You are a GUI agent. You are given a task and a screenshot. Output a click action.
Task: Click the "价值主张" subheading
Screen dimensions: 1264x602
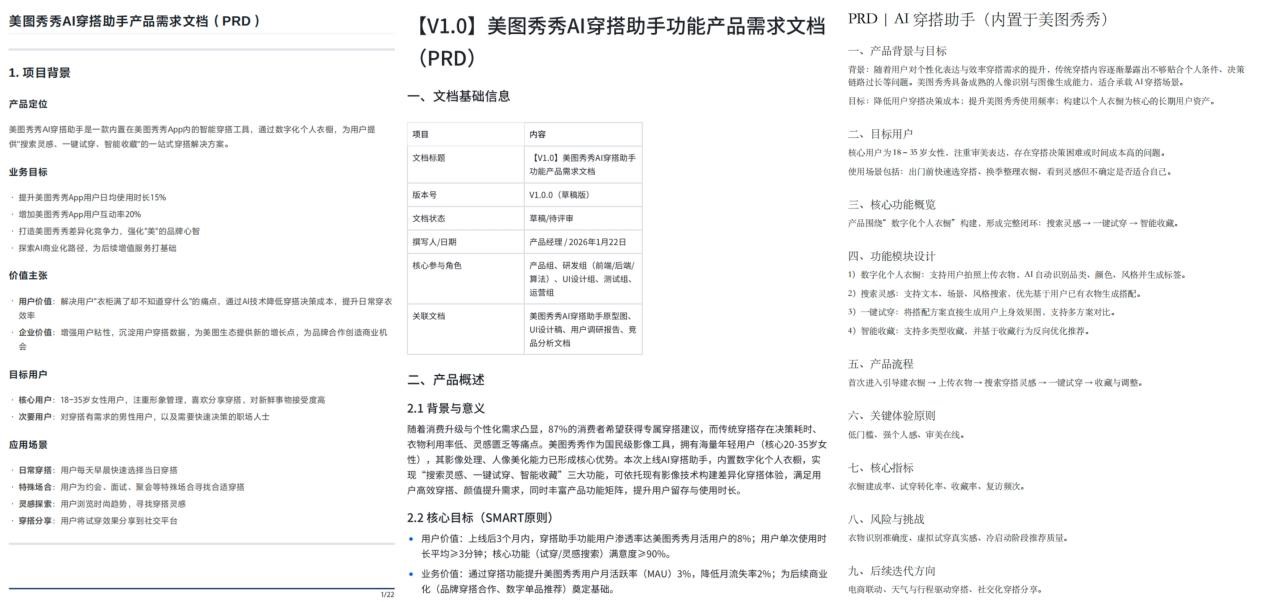28,275
